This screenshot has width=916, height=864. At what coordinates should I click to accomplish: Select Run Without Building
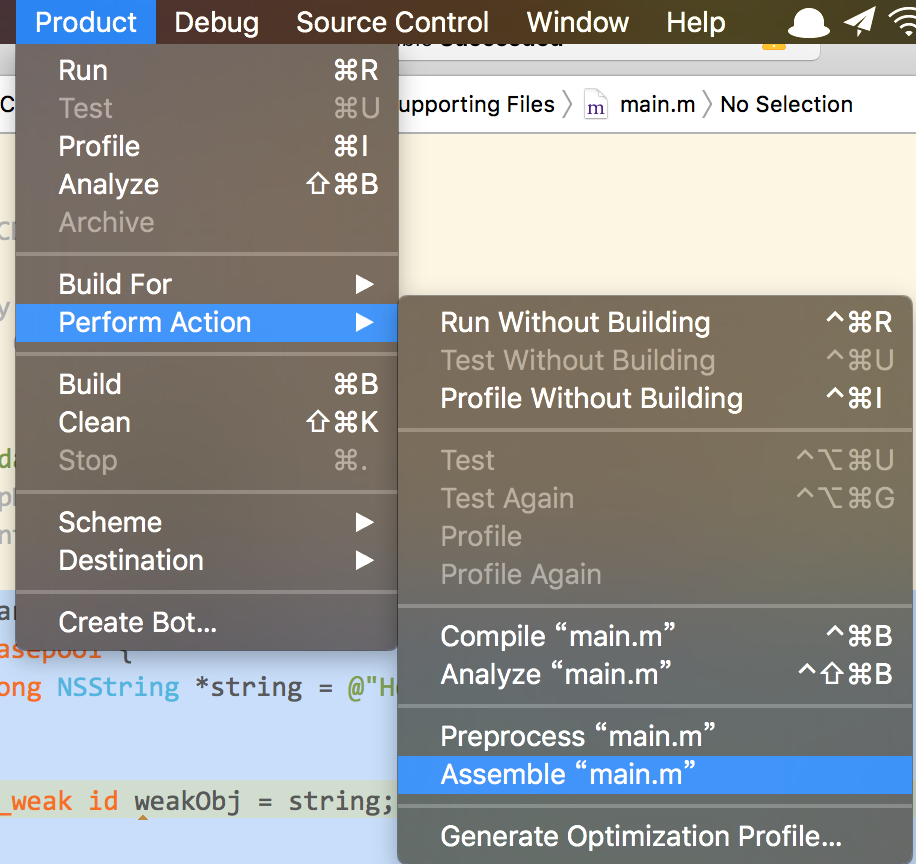pyautogui.click(x=655, y=322)
